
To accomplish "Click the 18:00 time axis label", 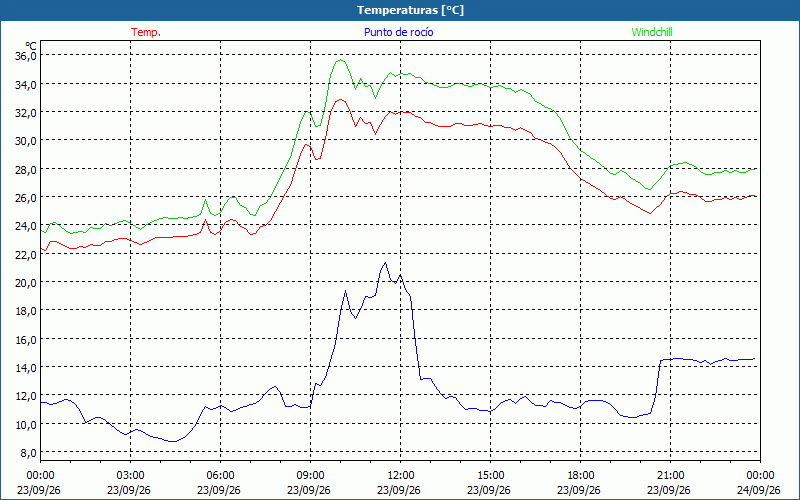I will 580,476.
